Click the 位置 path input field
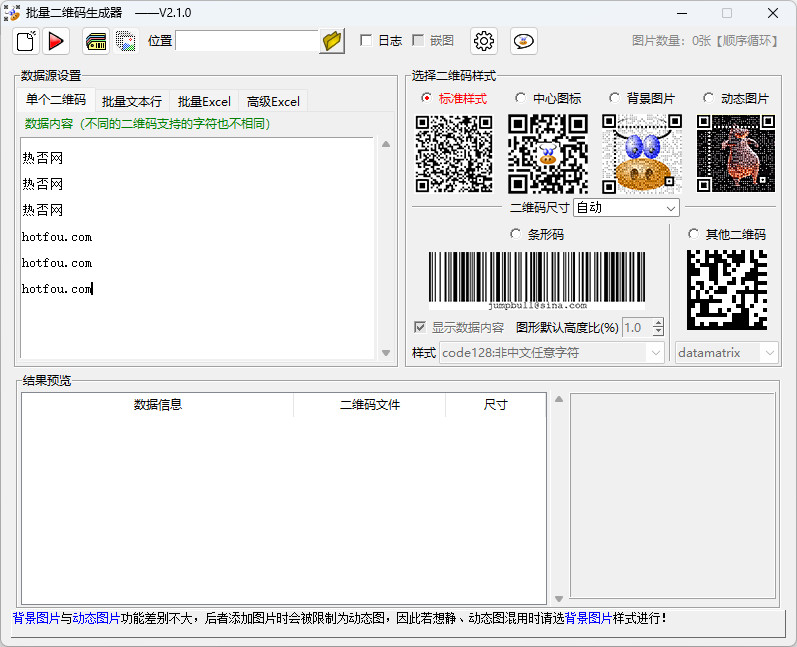797x647 pixels. (247, 41)
